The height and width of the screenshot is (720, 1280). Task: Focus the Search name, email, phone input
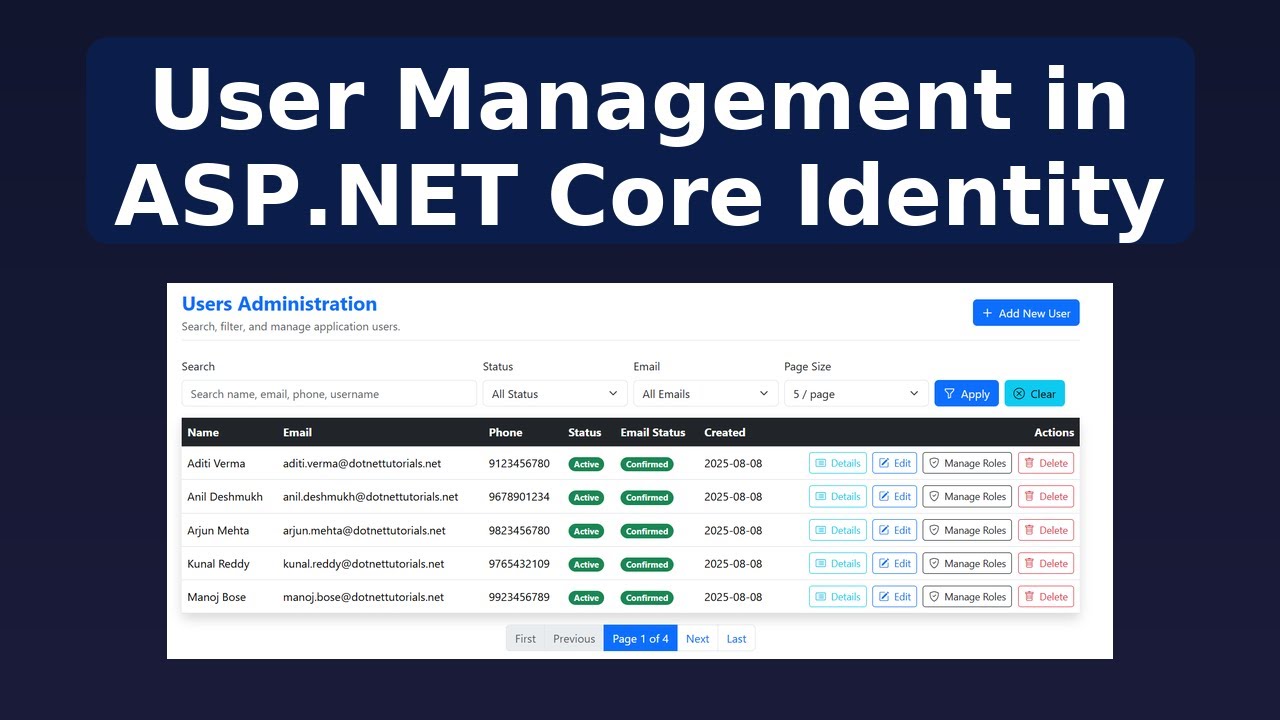tap(329, 394)
